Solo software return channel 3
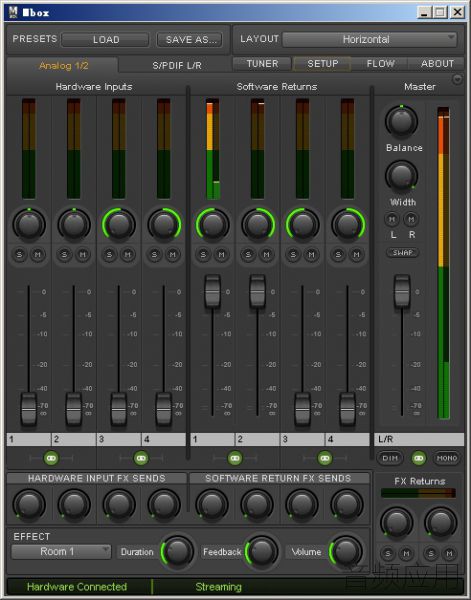Screen dimensions: 471x600 (293, 254)
